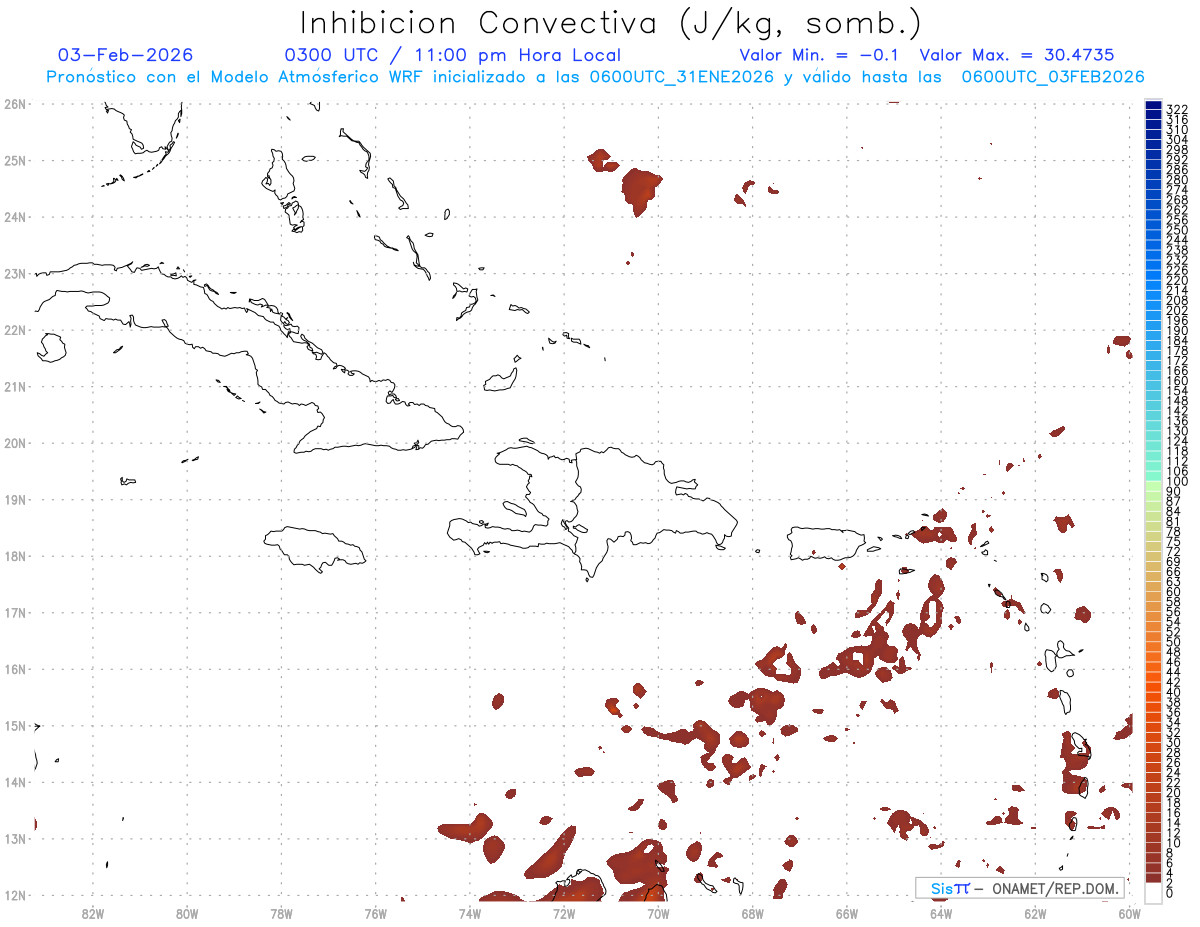Click the 82W longitude axis label
Screen dimensions: 1200x927
coord(93,913)
